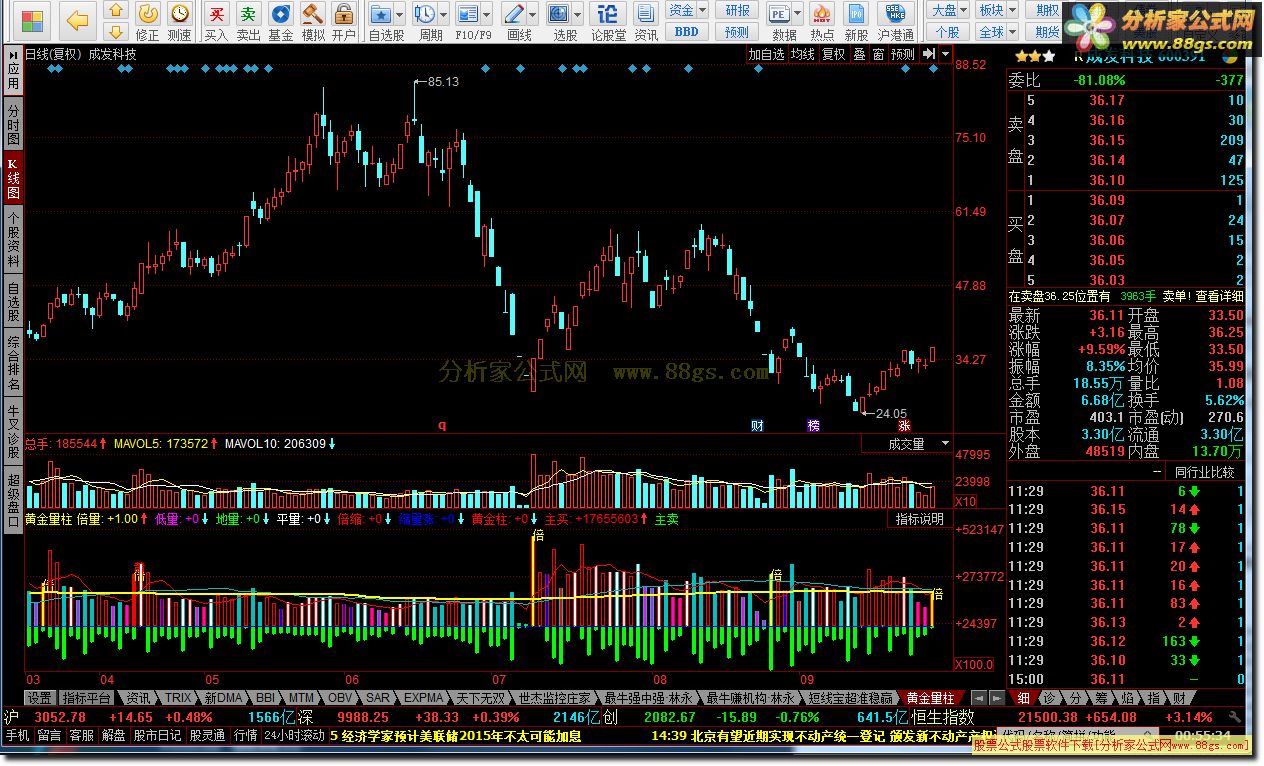Toggle 复权 price adjustment
This screenshot has height=766, width=1264.
coord(833,54)
